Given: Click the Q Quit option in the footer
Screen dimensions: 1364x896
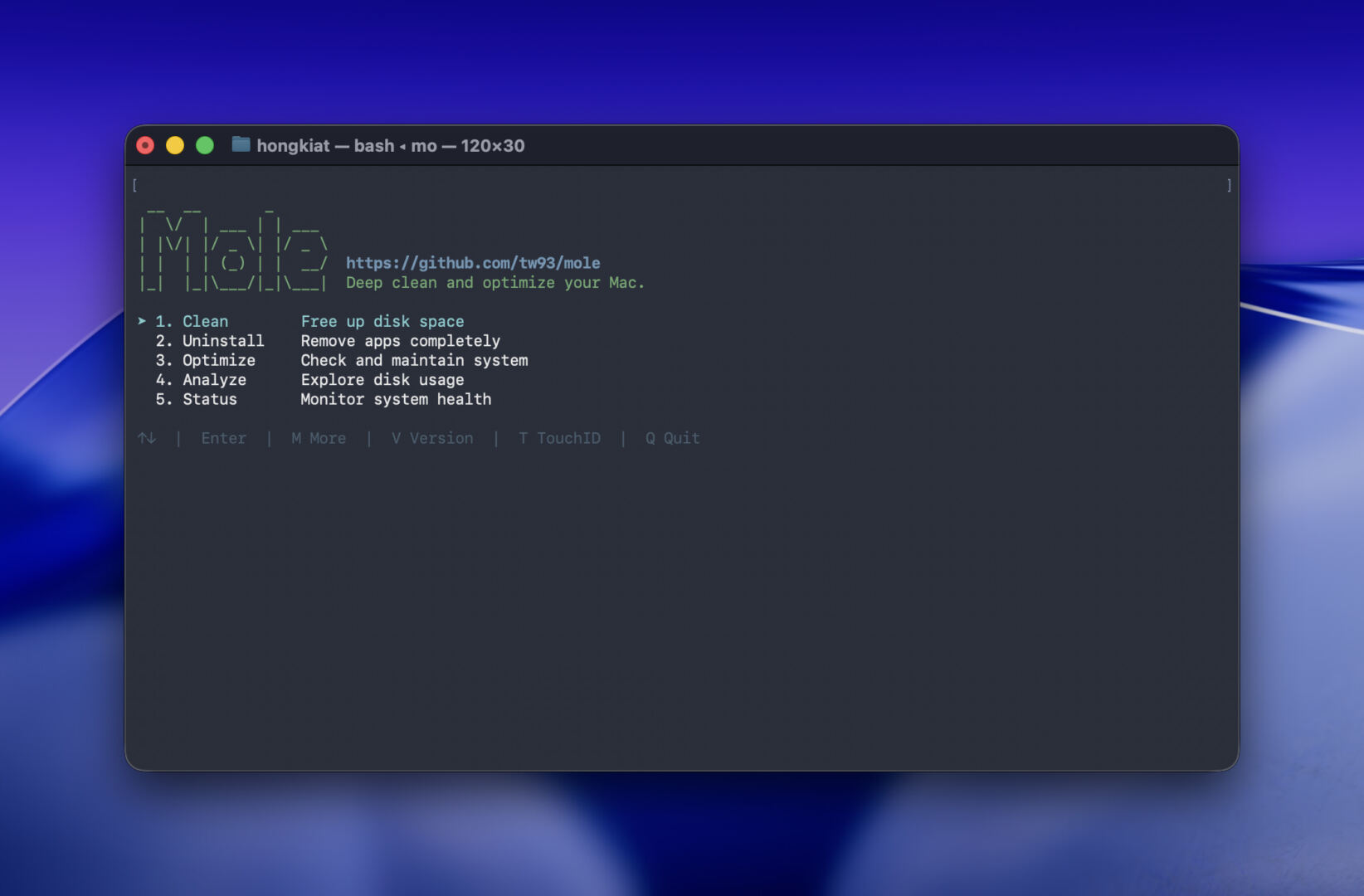Looking at the screenshot, I should 673,438.
